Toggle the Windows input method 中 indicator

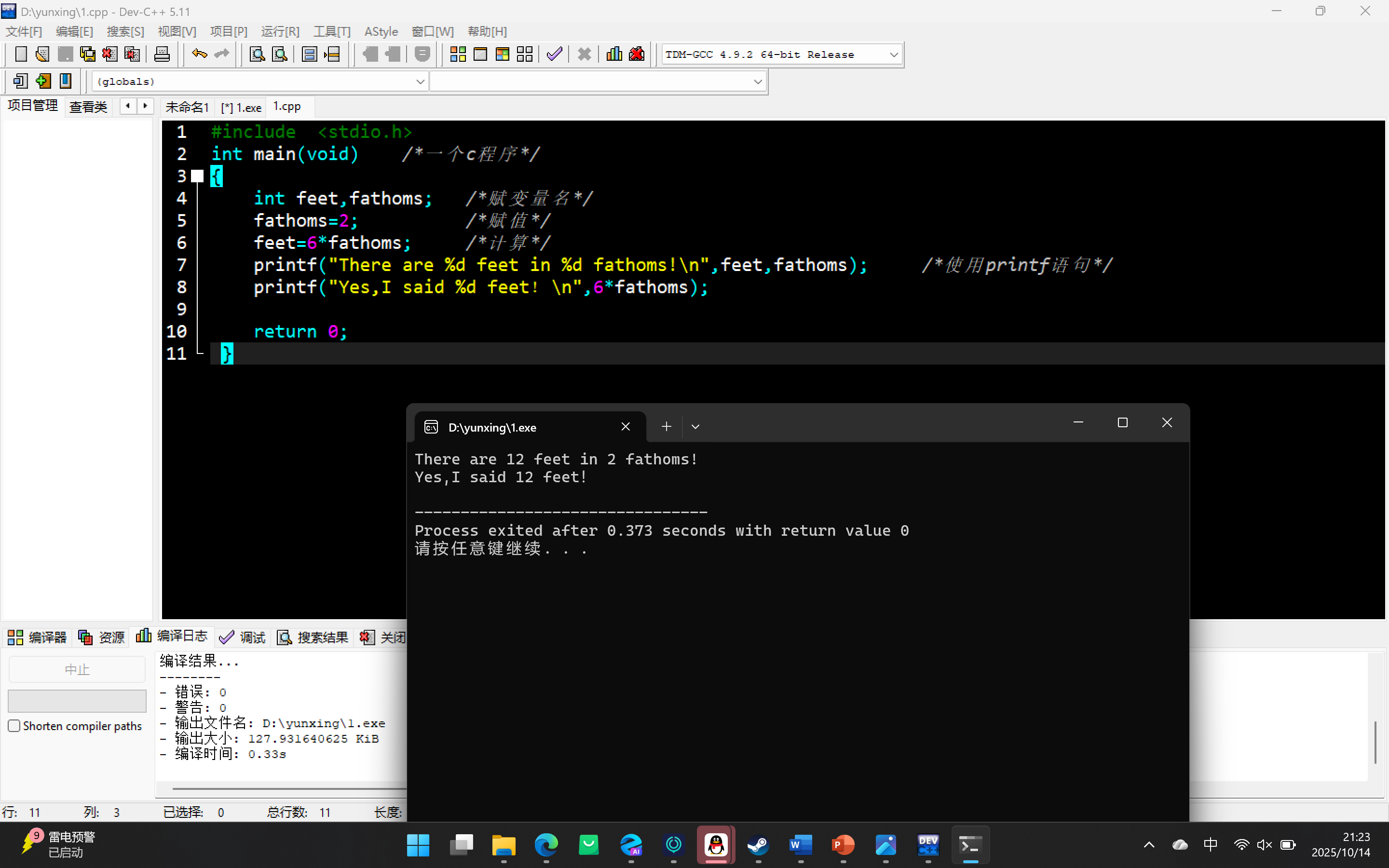pyautogui.click(x=1210, y=844)
